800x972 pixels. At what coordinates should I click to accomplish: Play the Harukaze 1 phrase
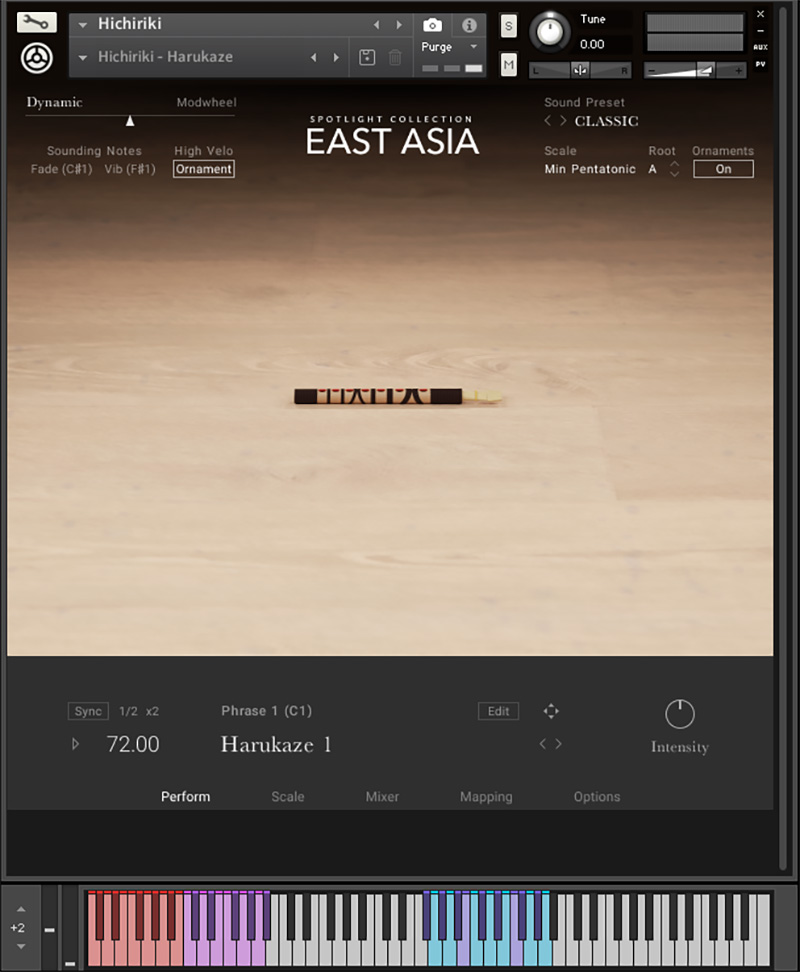click(x=76, y=744)
